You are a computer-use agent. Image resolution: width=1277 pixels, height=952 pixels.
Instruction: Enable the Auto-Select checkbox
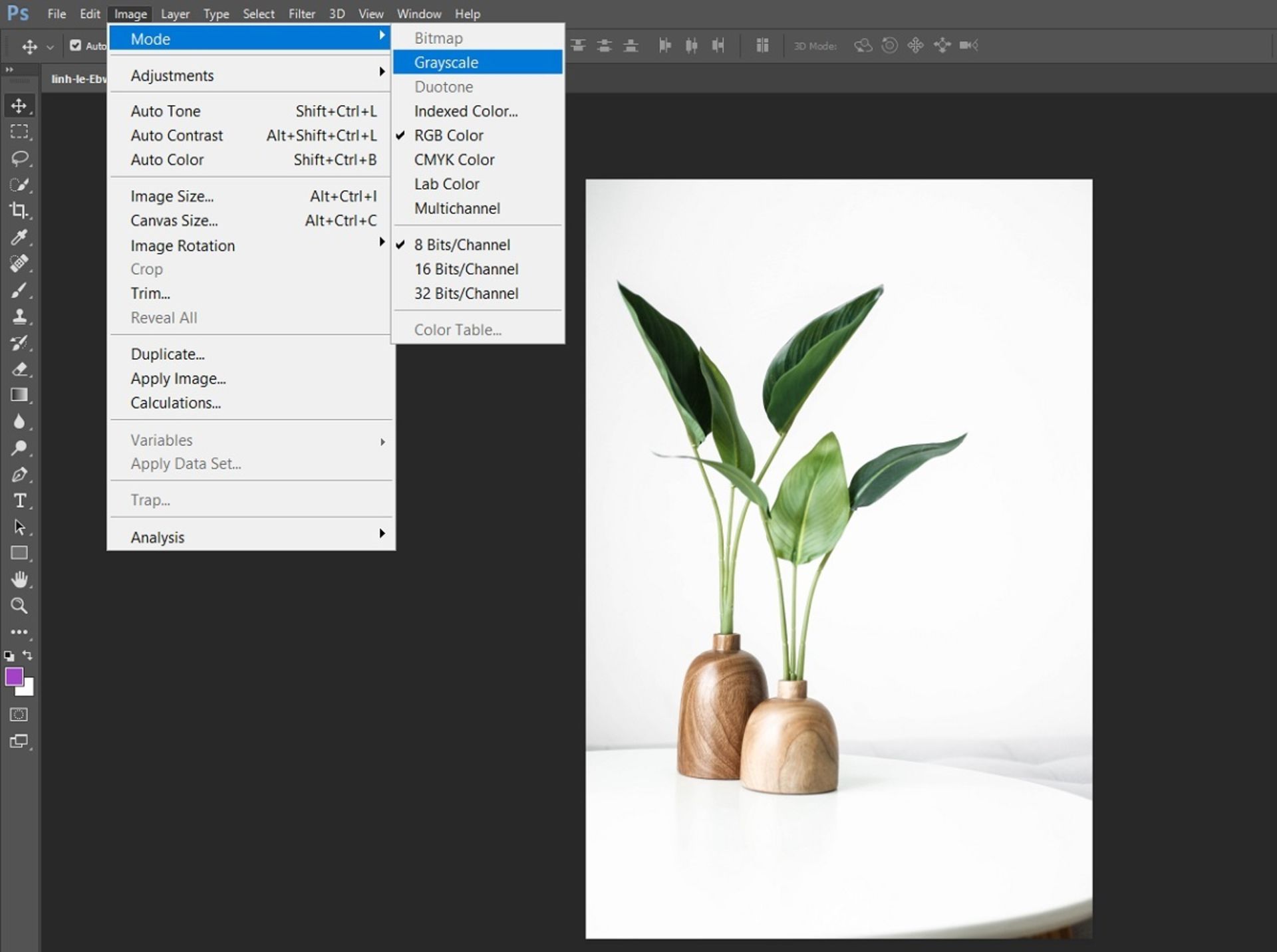click(76, 45)
